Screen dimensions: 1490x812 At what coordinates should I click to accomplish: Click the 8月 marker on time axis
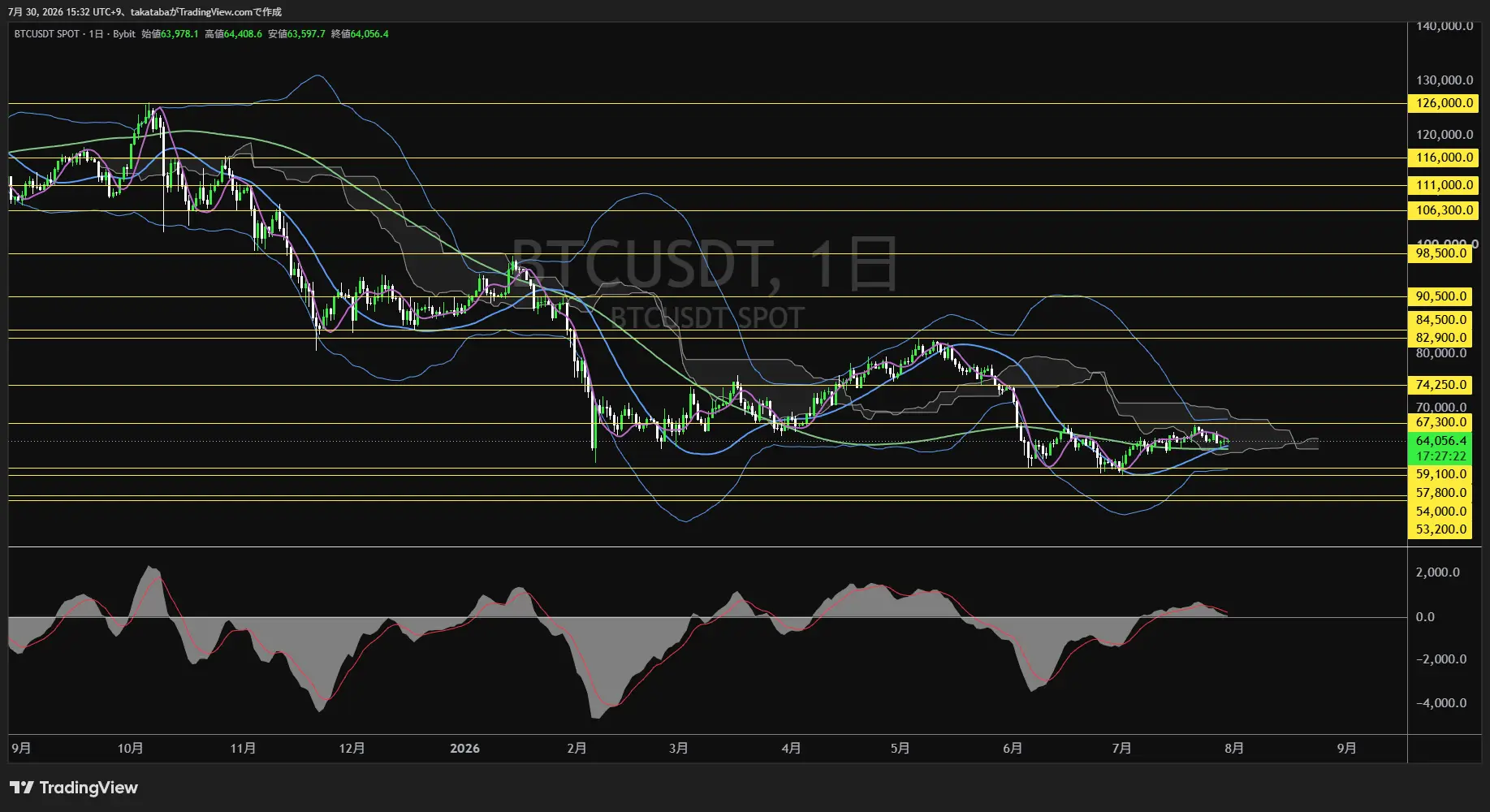coord(1234,748)
